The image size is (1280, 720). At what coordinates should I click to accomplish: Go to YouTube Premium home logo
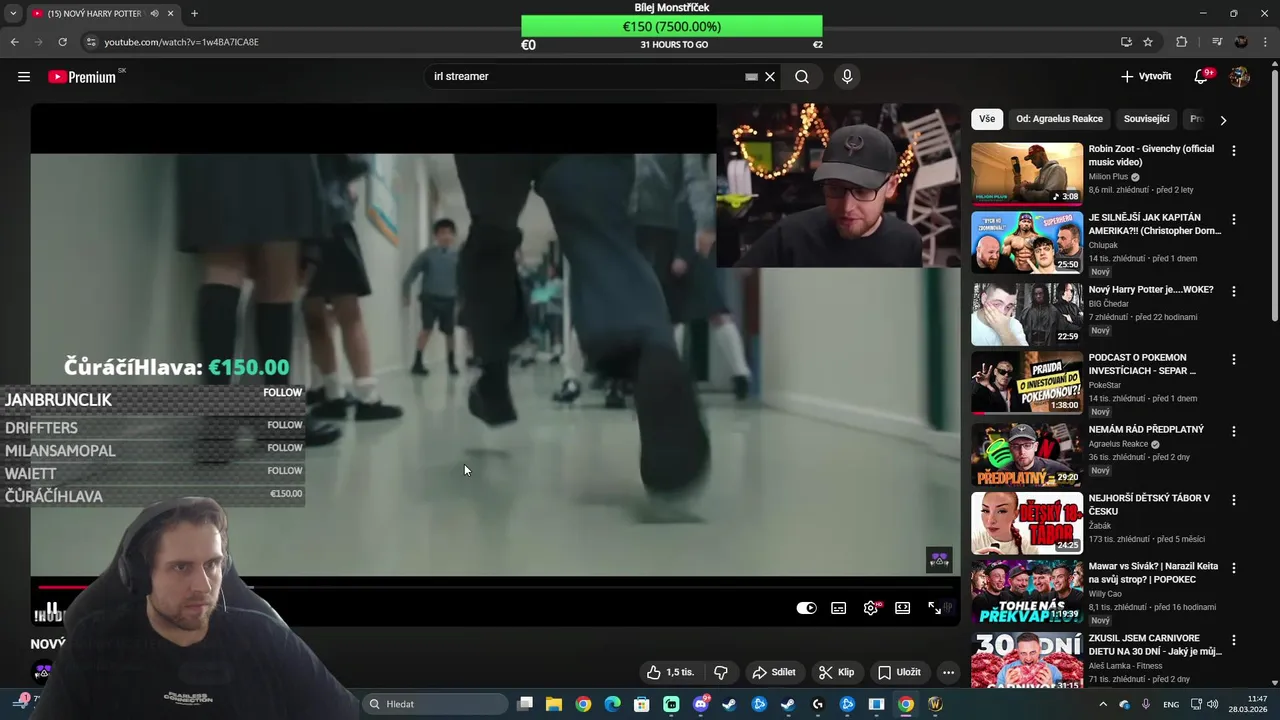click(x=82, y=77)
